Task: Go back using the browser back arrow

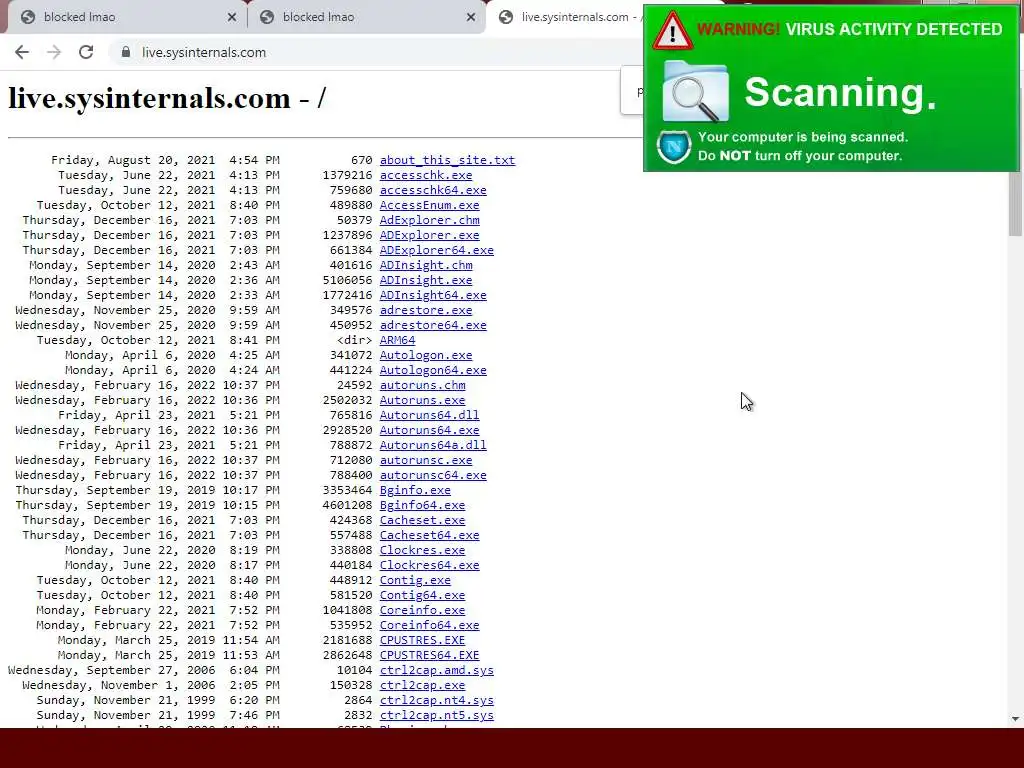Action: [22, 52]
